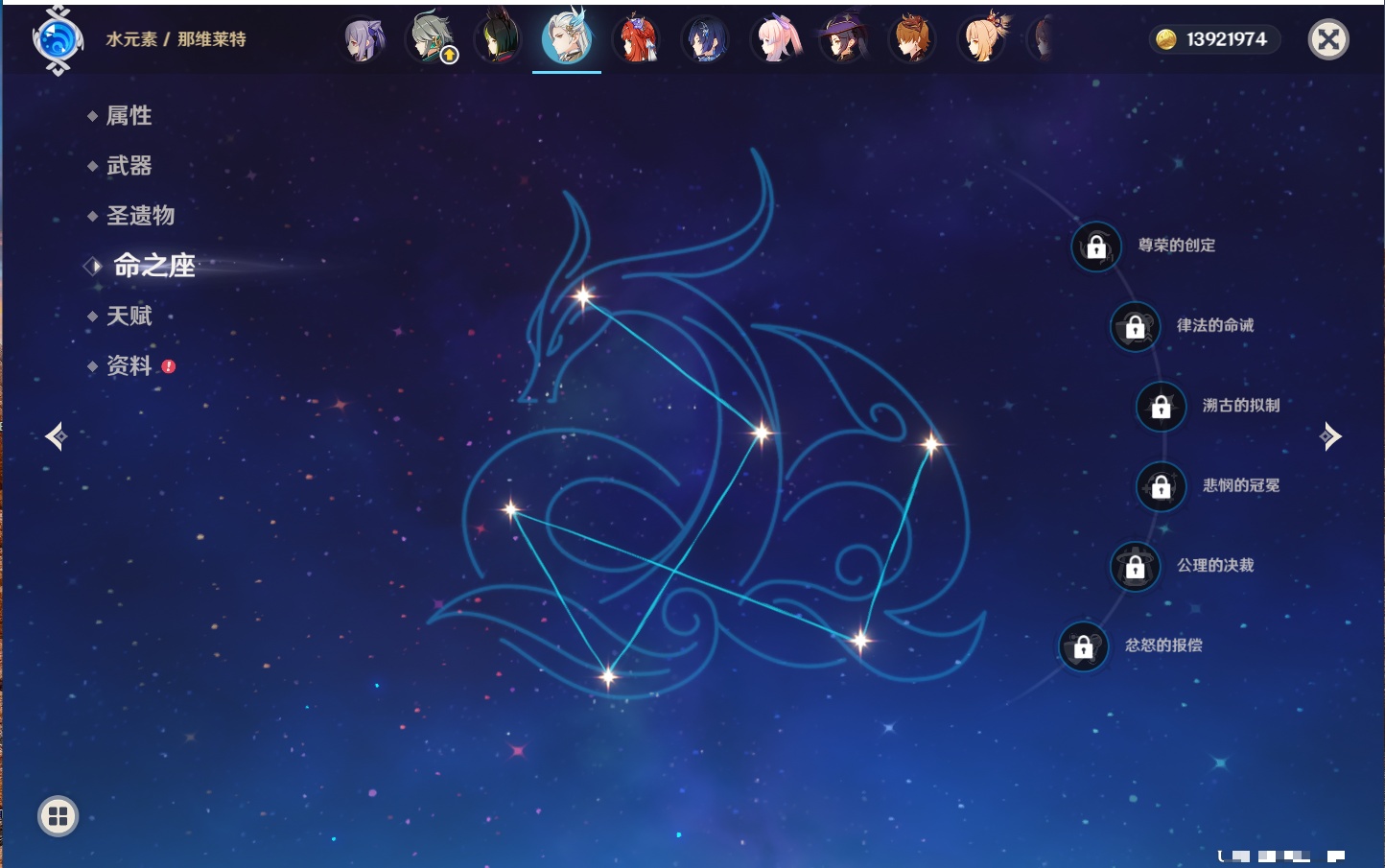Open the 天赋 talents menu
Viewport: 1385px width, 868px height.
coord(129,316)
